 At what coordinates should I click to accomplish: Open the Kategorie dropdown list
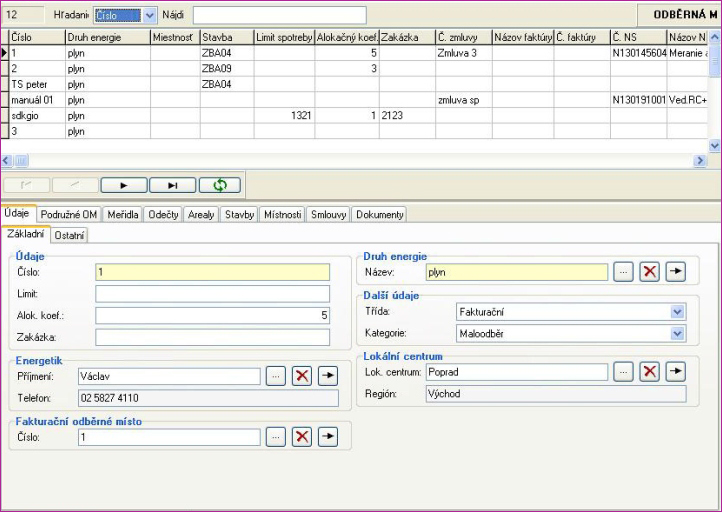tap(678, 332)
